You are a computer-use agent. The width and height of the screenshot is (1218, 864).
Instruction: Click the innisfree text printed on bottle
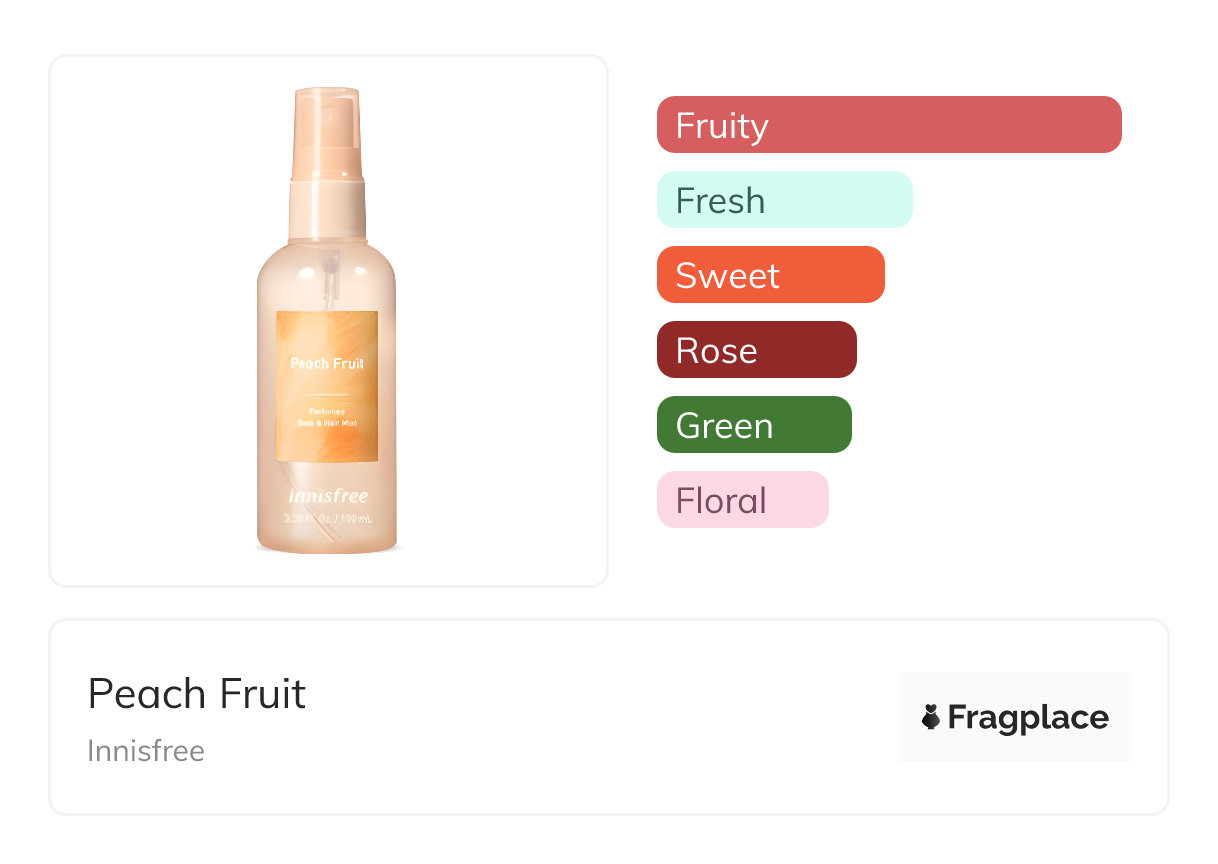coord(327,496)
